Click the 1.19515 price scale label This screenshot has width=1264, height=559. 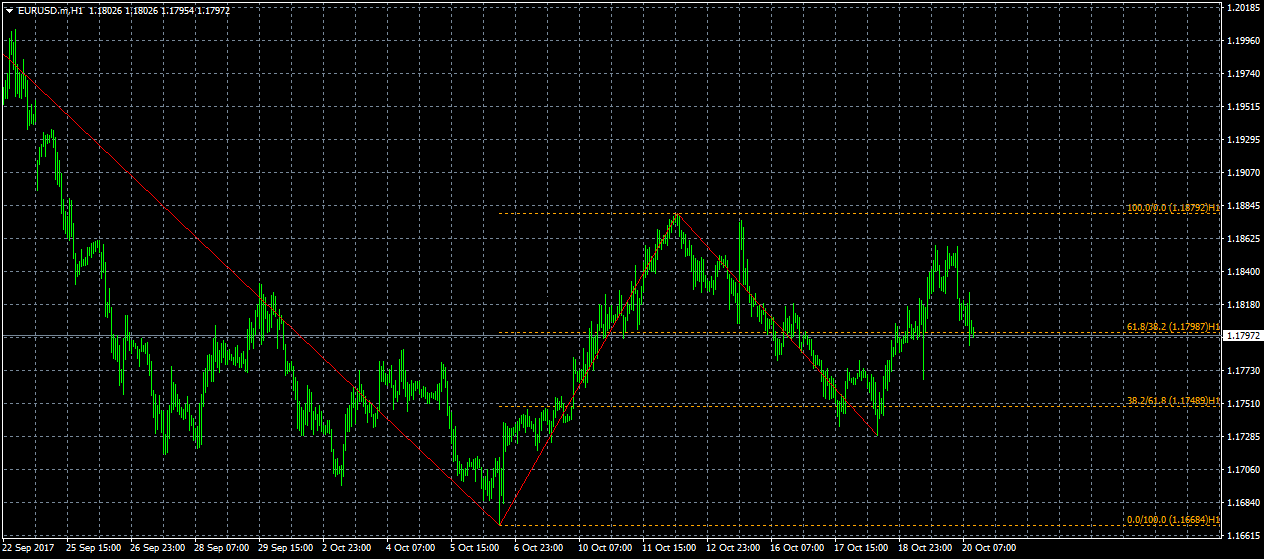1243,107
